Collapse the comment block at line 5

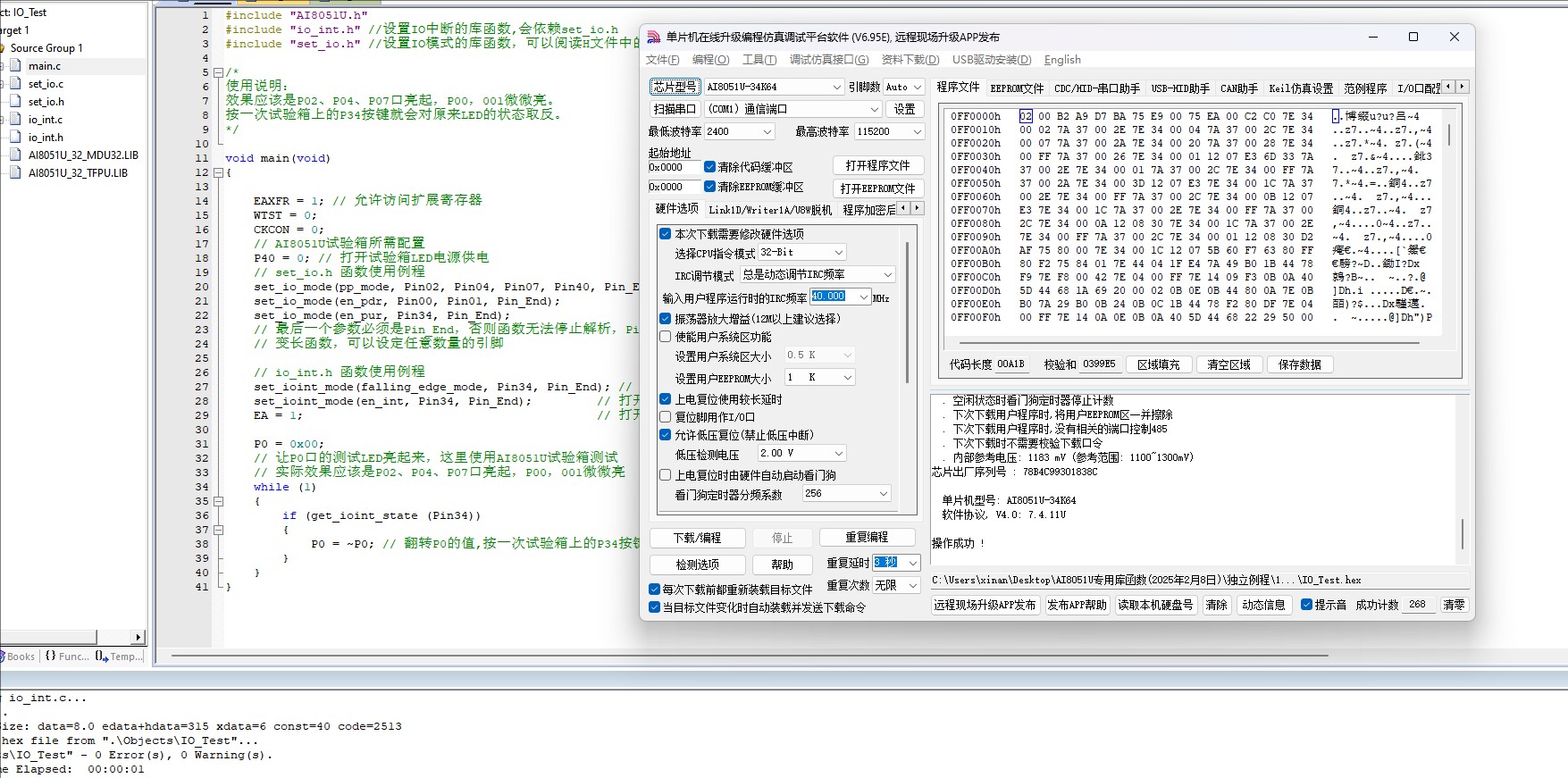[x=218, y=72]
